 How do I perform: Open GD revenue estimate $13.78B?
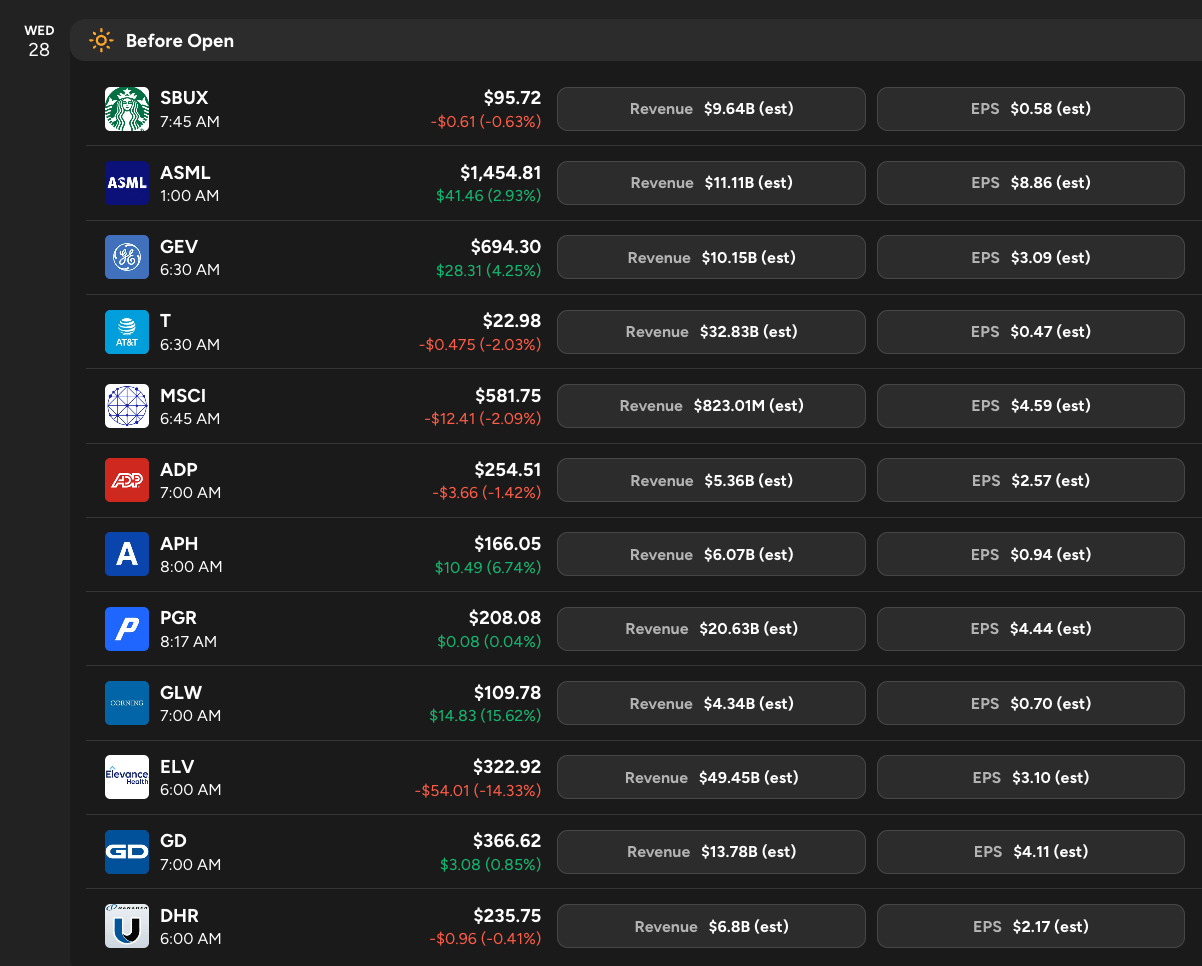click(x=711, y=852)
